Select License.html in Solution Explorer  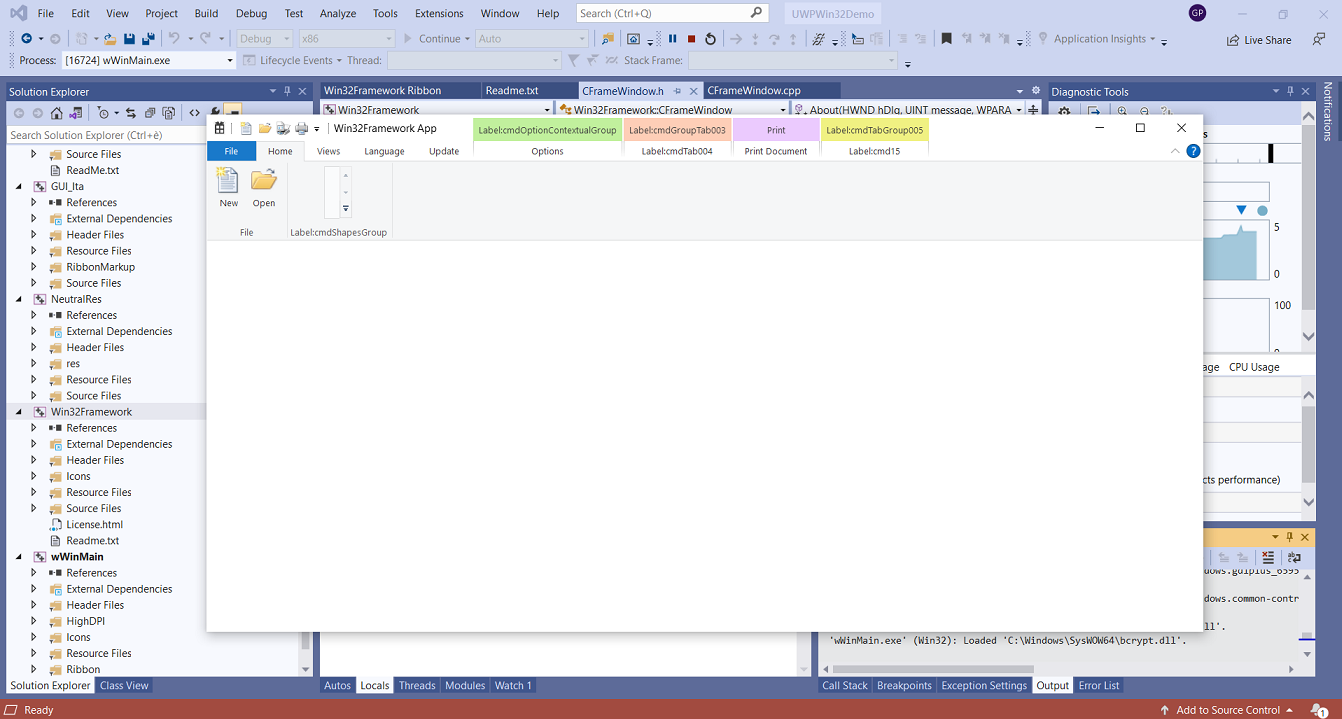pos(94,524)
